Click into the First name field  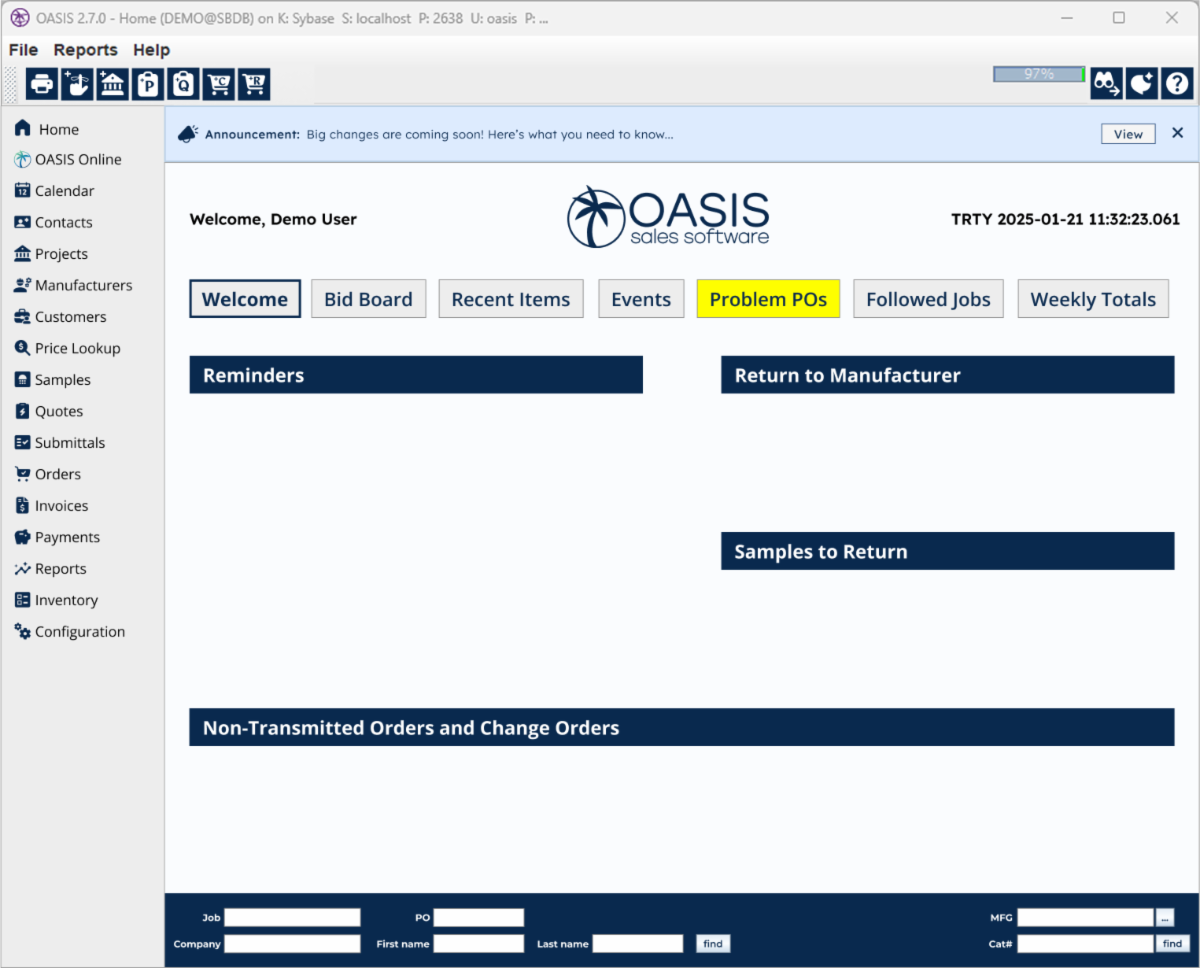[479, 944]
